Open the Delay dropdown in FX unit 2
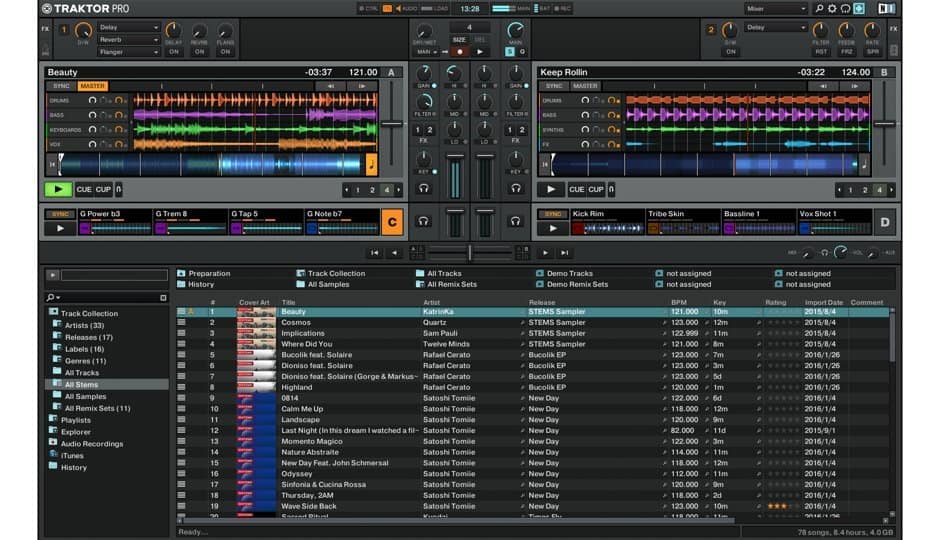The width and height of the screenshot is (940, 540). click(776, 28)
